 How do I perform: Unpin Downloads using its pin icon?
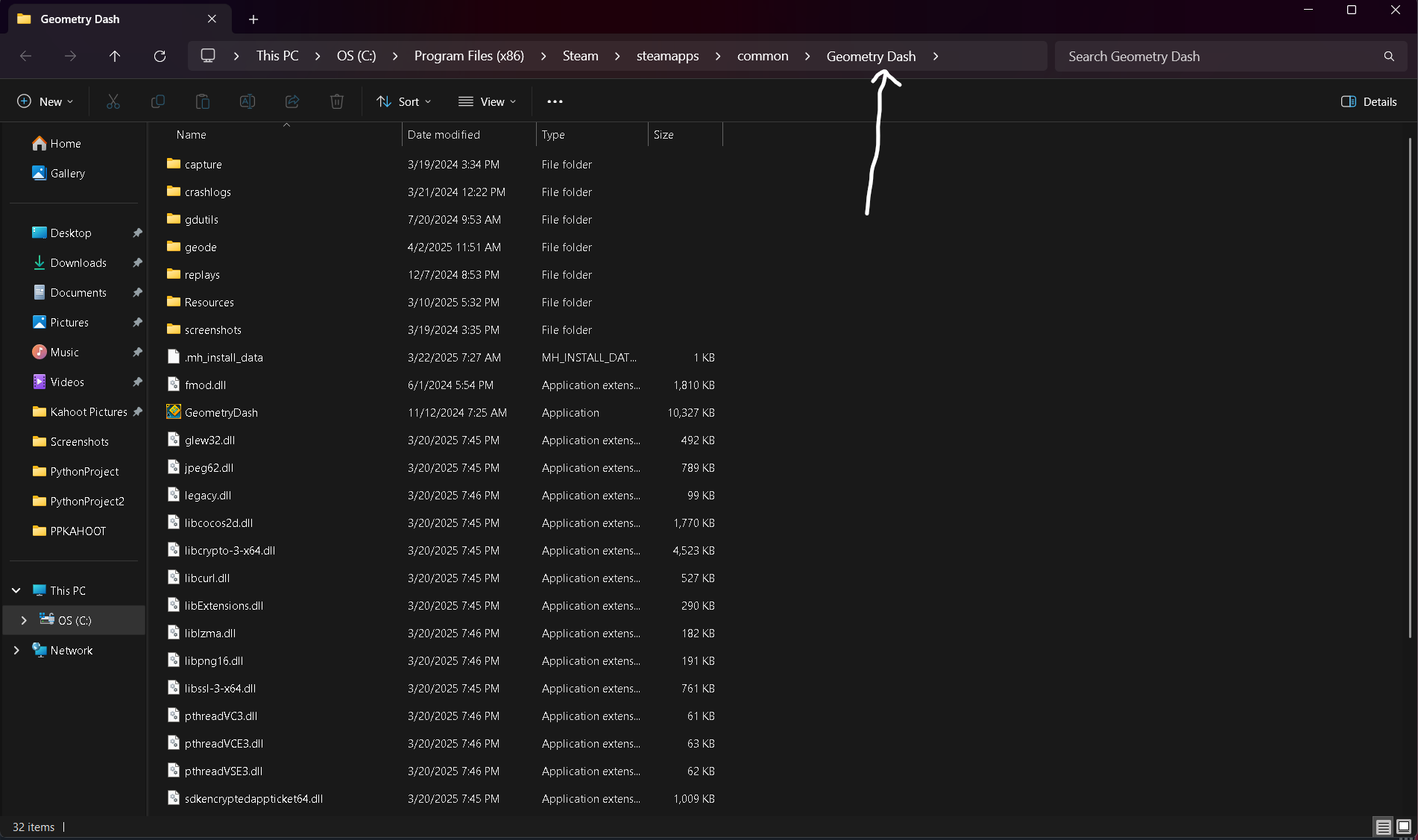tap(137, 263)
